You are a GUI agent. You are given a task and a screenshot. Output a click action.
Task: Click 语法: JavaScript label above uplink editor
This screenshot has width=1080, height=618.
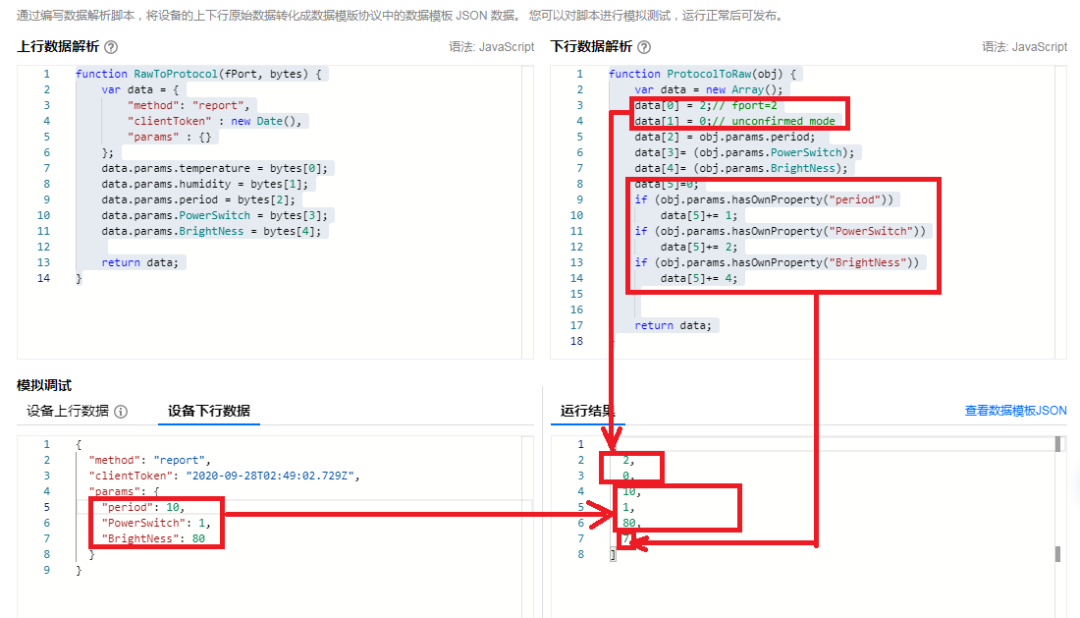pos(491,47)
